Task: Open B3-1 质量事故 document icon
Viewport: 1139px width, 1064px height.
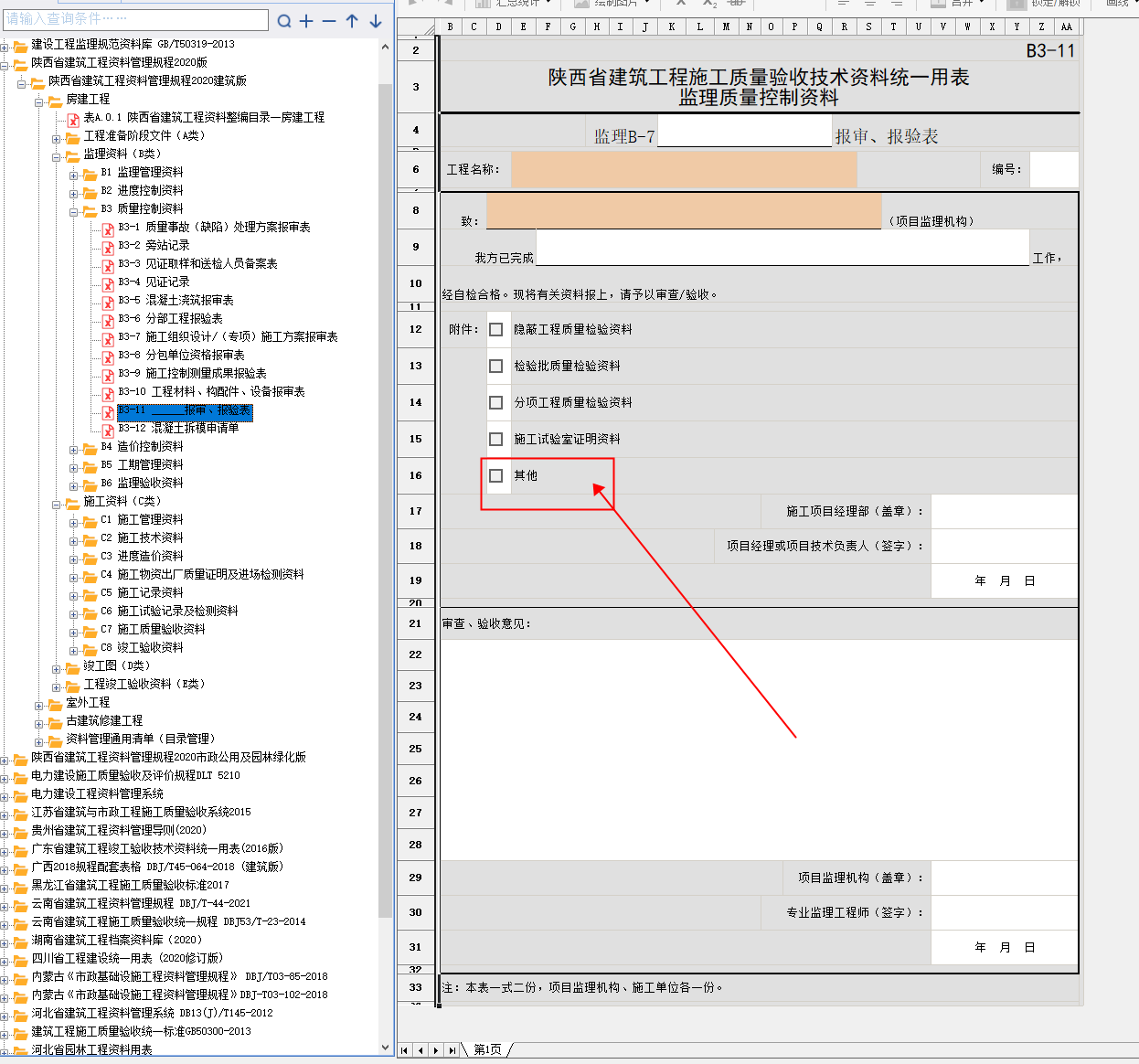Action: (x=108, y=228)
